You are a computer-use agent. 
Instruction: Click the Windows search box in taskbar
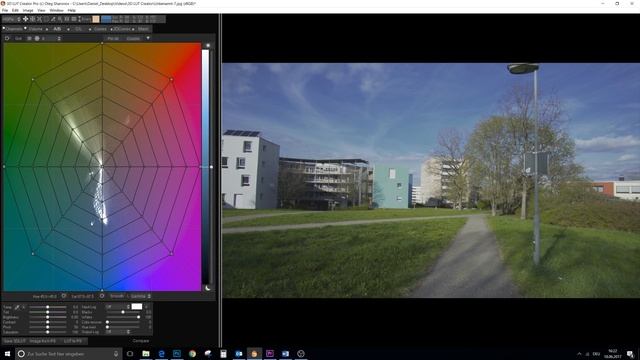coord(69,353)
